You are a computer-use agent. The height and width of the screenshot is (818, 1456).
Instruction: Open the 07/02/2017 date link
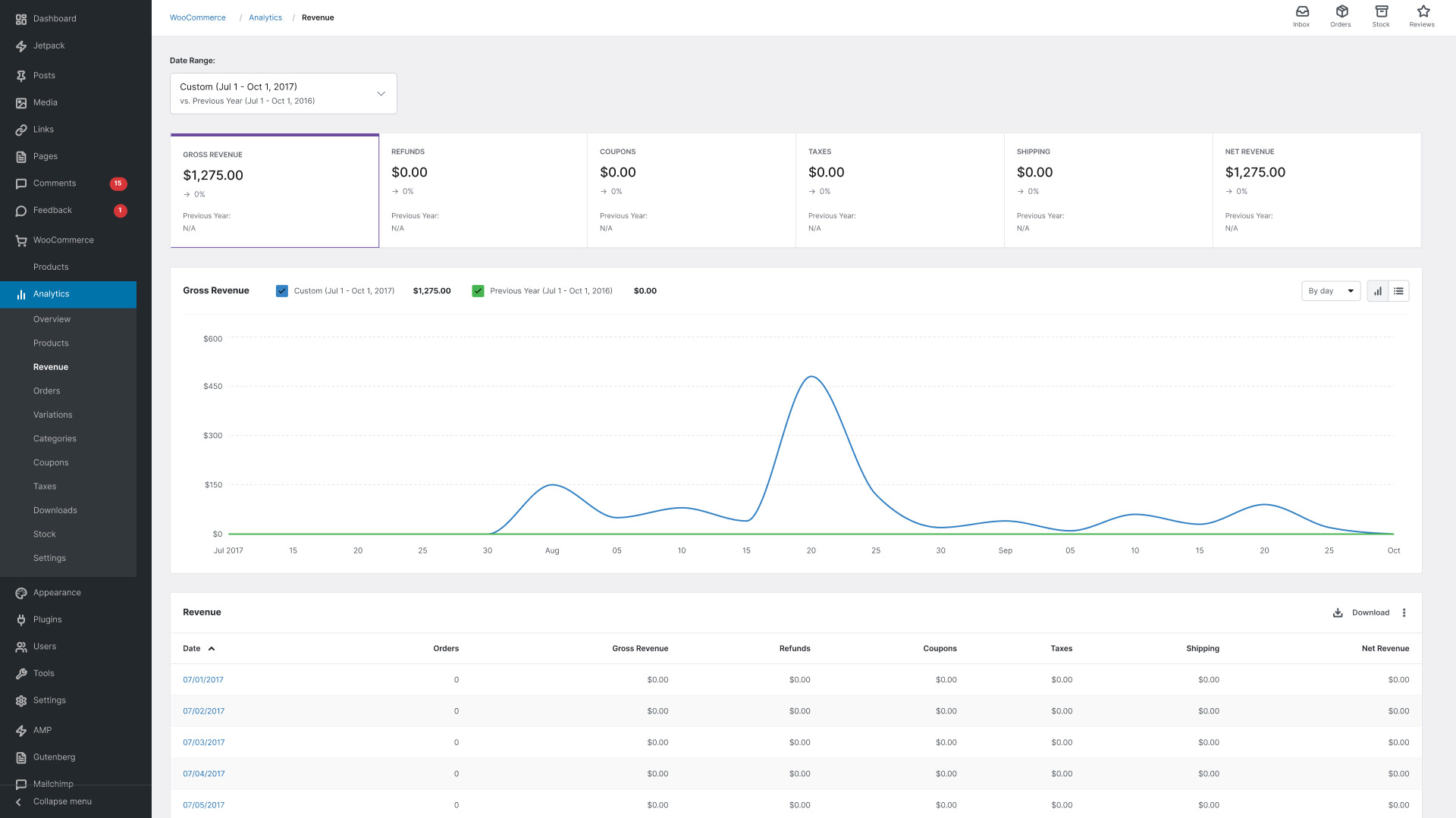[x=203, y=711]
